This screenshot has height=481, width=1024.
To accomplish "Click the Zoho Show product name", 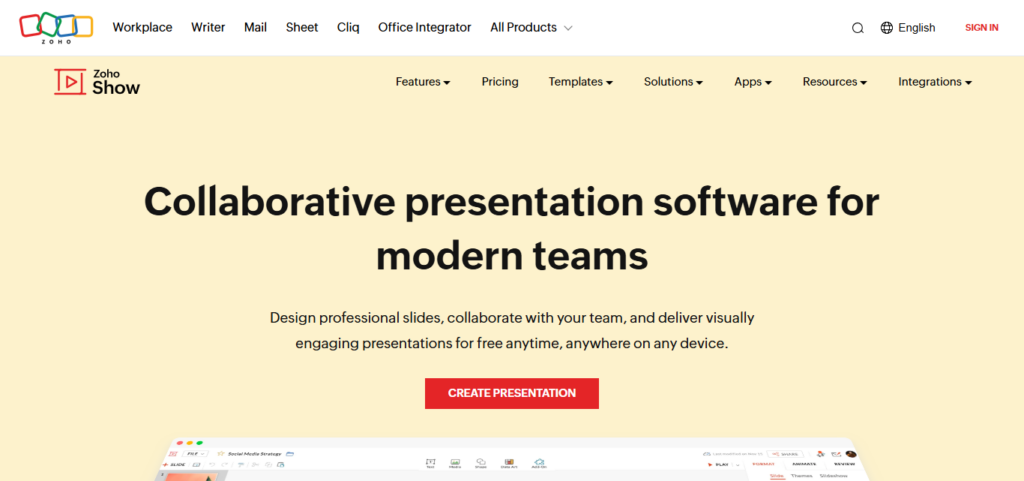I will [116, 83].
